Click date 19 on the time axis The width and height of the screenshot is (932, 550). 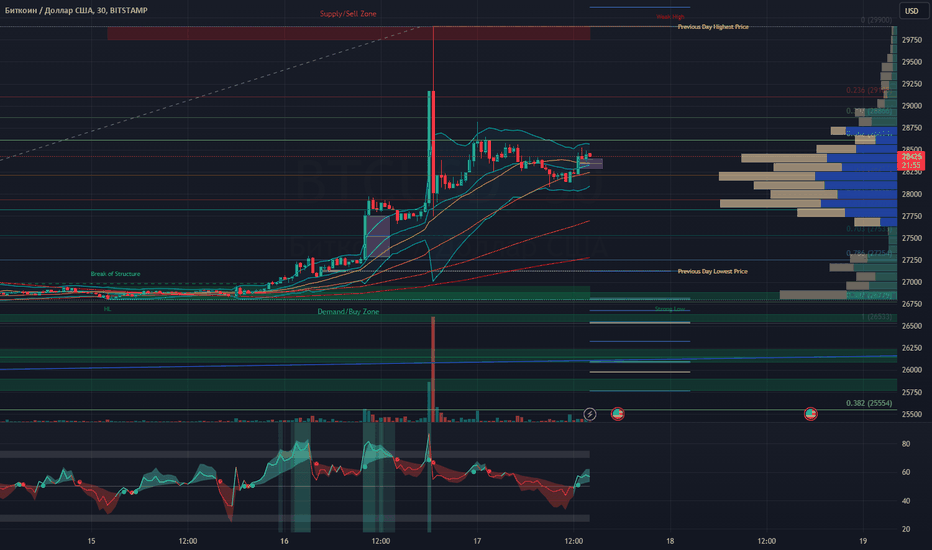coord(863,541)
